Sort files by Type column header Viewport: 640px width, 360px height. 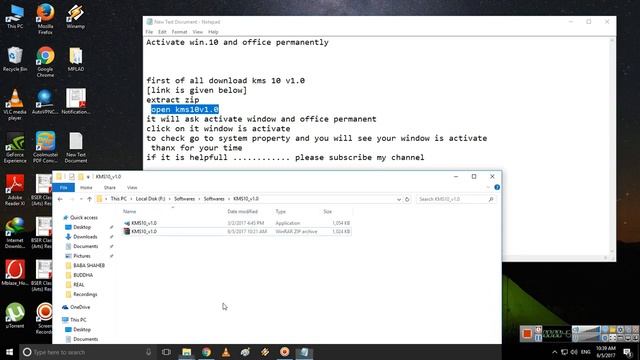click(280, 211)
